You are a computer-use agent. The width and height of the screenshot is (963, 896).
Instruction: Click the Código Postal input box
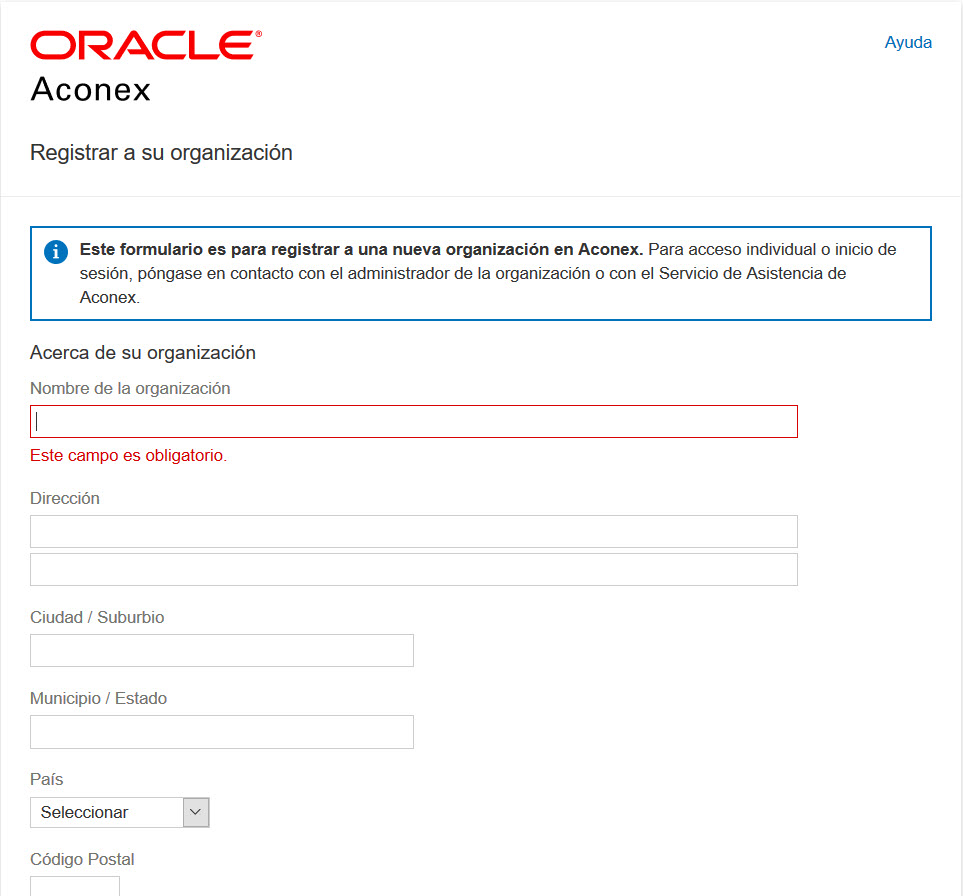pyautogui.click(x=75, y=886)
